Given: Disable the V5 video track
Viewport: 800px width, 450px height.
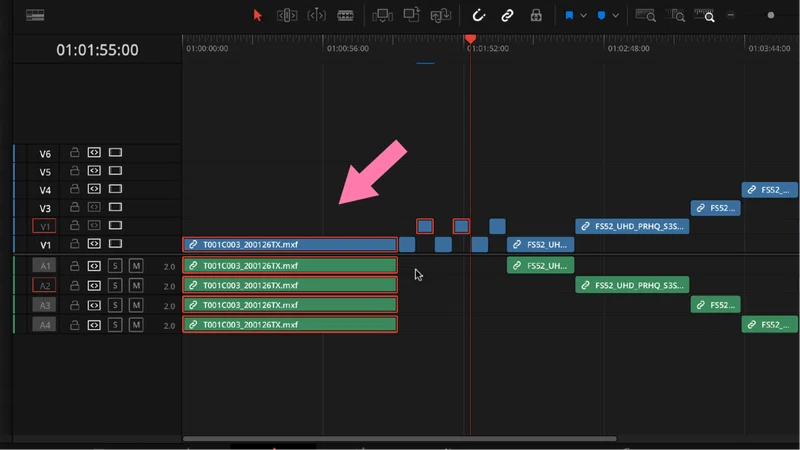Looking at the screenshot, I should [x=115, y=170].
